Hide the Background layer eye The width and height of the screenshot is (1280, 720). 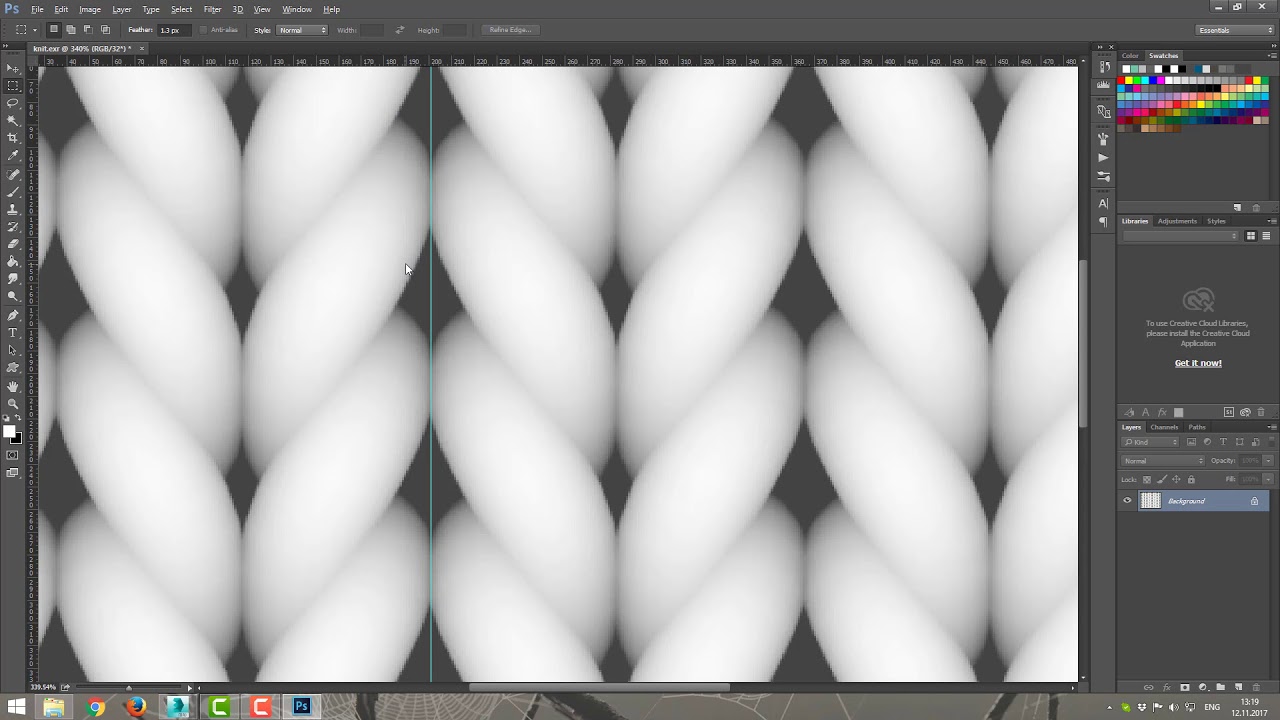coord(1128,501)
